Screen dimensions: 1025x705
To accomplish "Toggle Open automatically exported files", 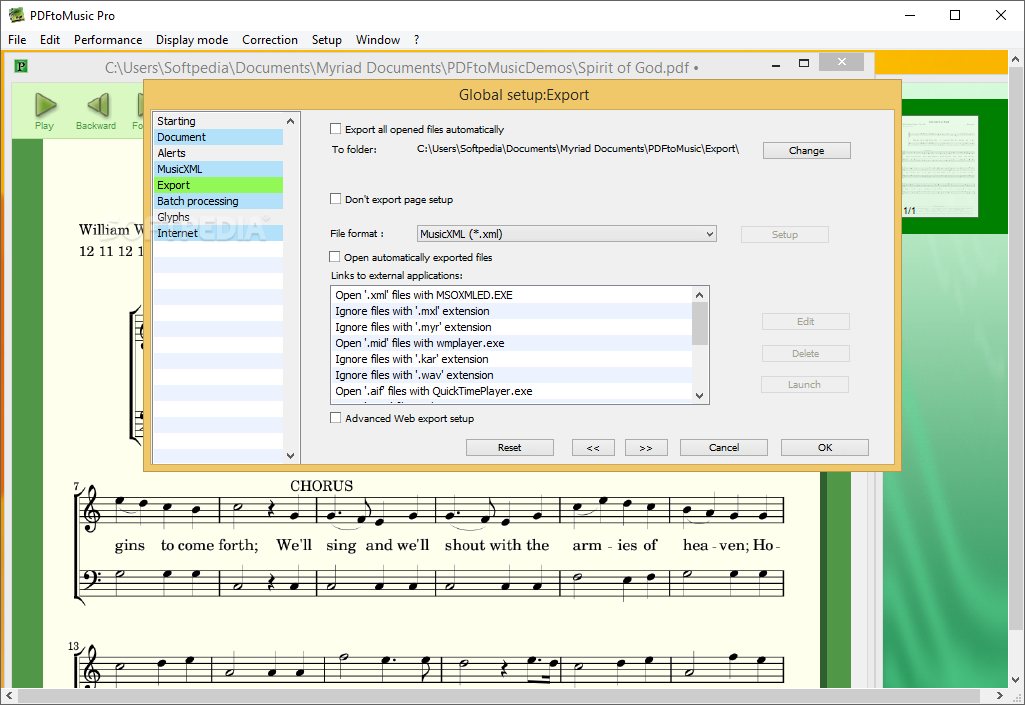I will point(335,257).
